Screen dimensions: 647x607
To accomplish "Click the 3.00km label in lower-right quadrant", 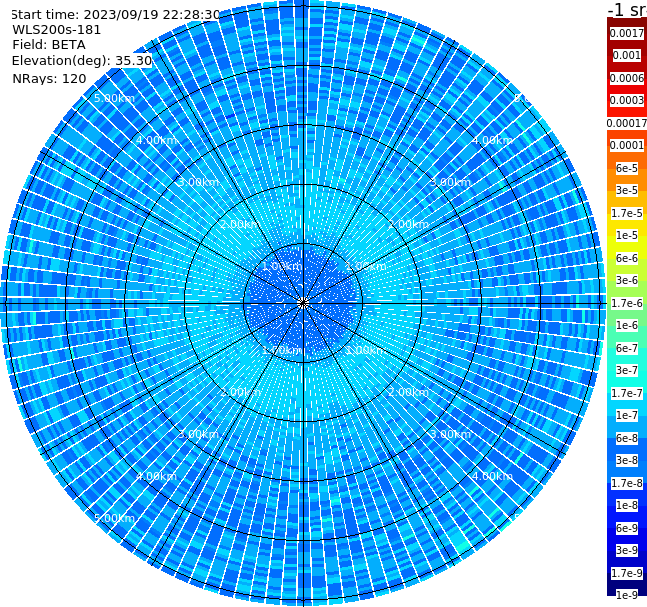I will pyautogui.click(x=450, y=434).
